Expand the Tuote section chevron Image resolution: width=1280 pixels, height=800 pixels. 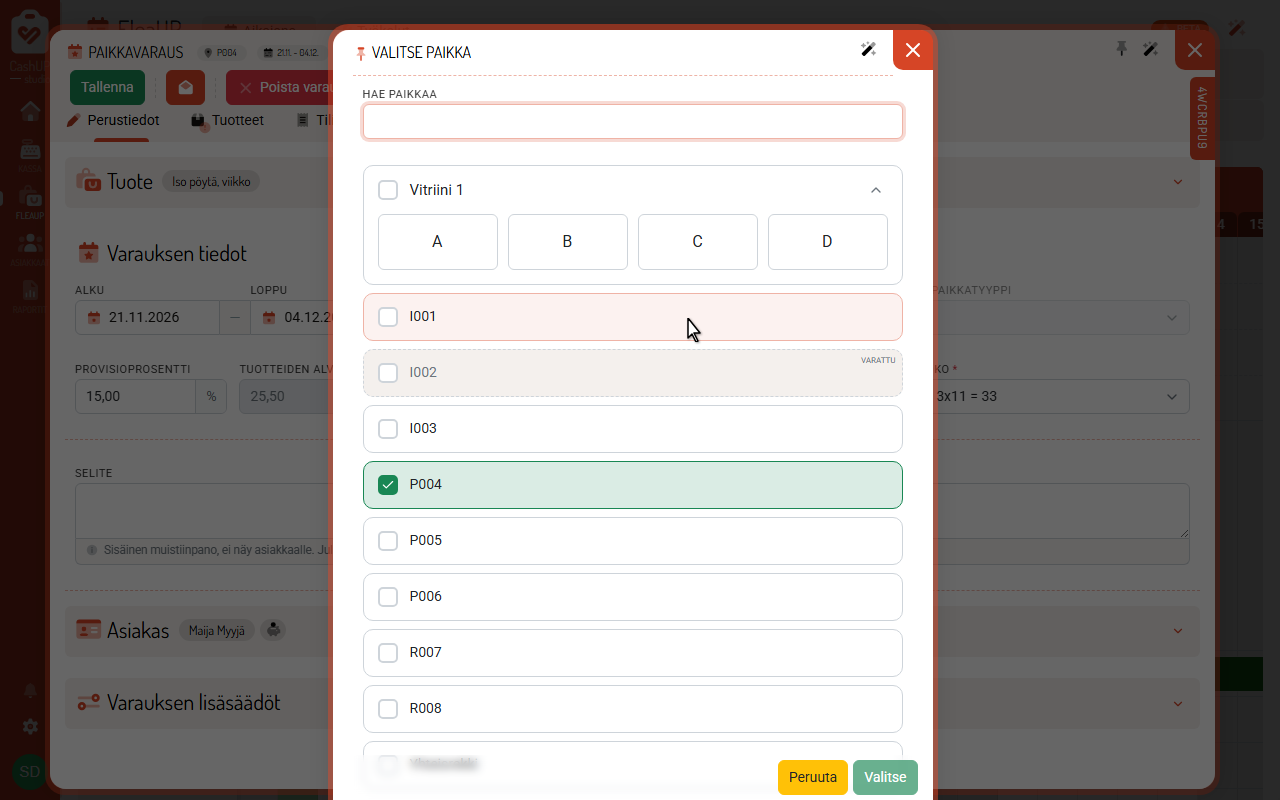1177,182
